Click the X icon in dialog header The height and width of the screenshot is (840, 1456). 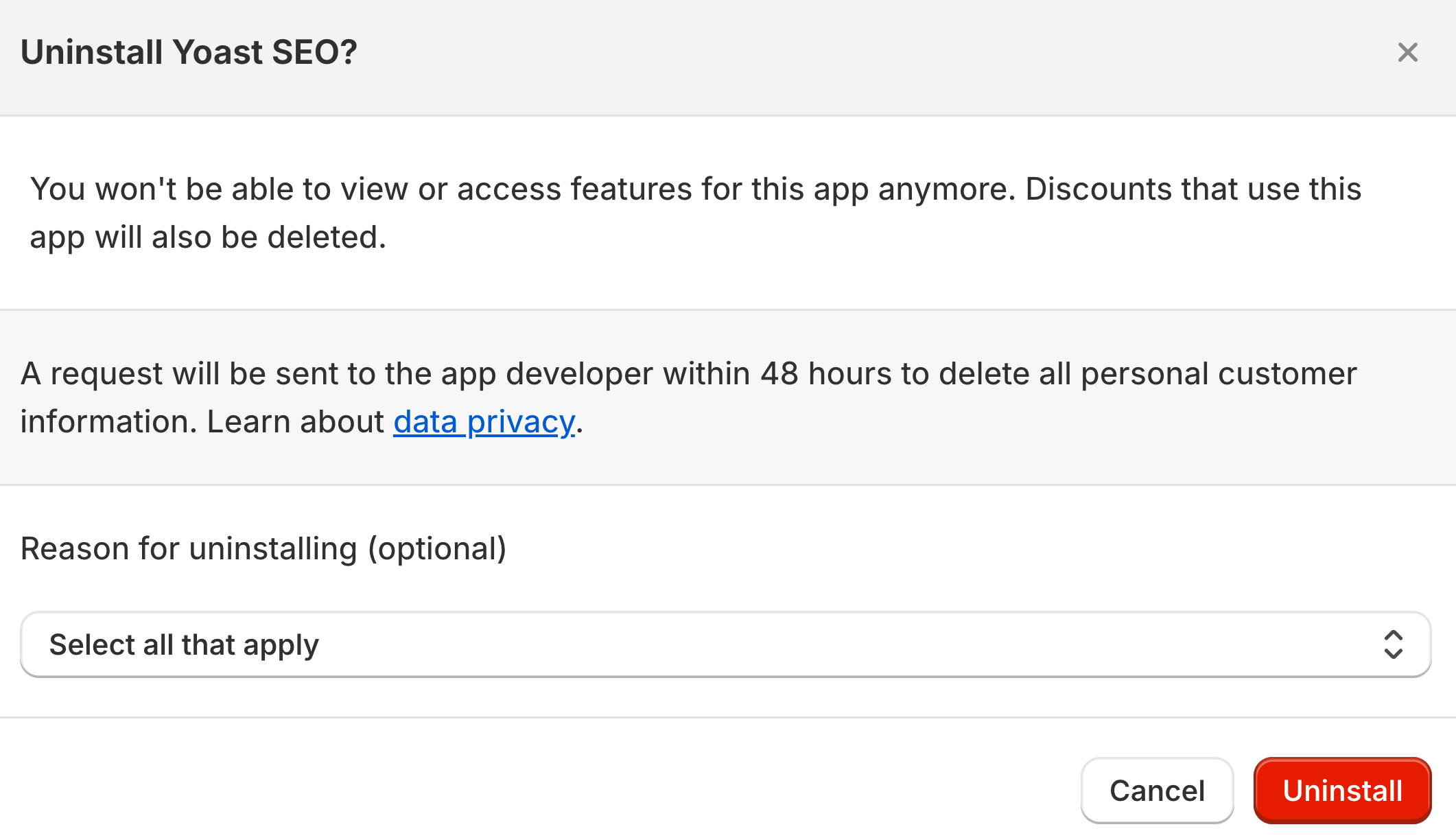click(x=1407, y=52)
